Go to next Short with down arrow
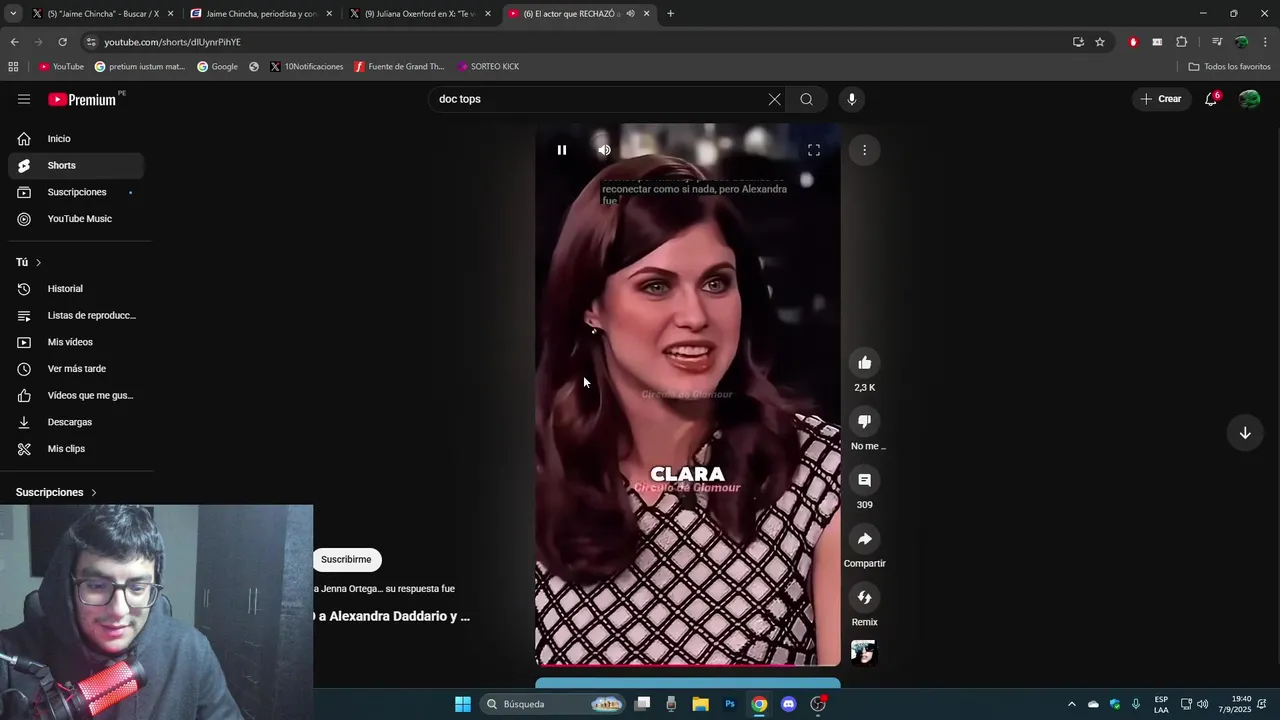 [1245, 433]
